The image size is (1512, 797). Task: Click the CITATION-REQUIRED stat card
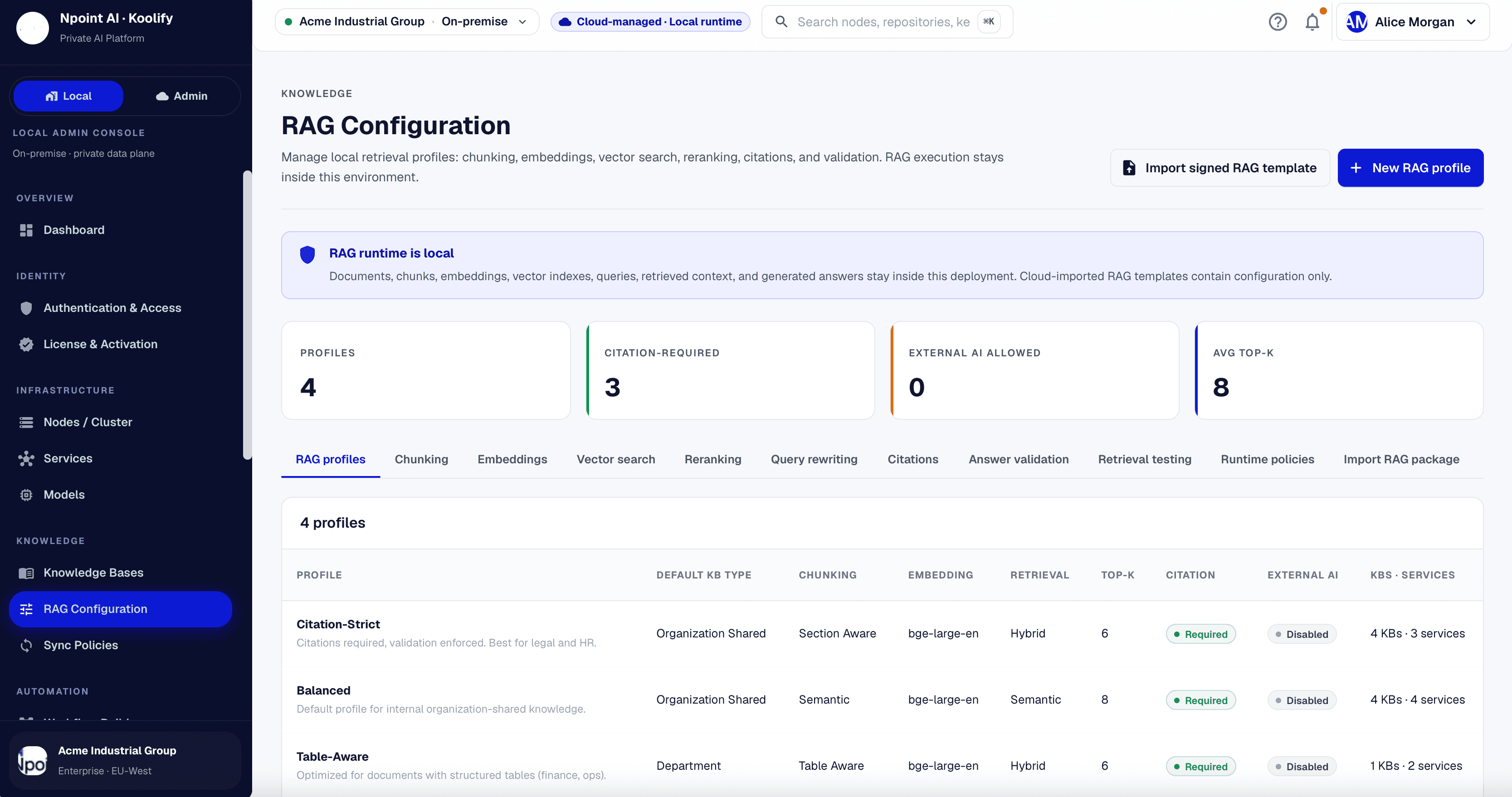[x=730, y=370]
